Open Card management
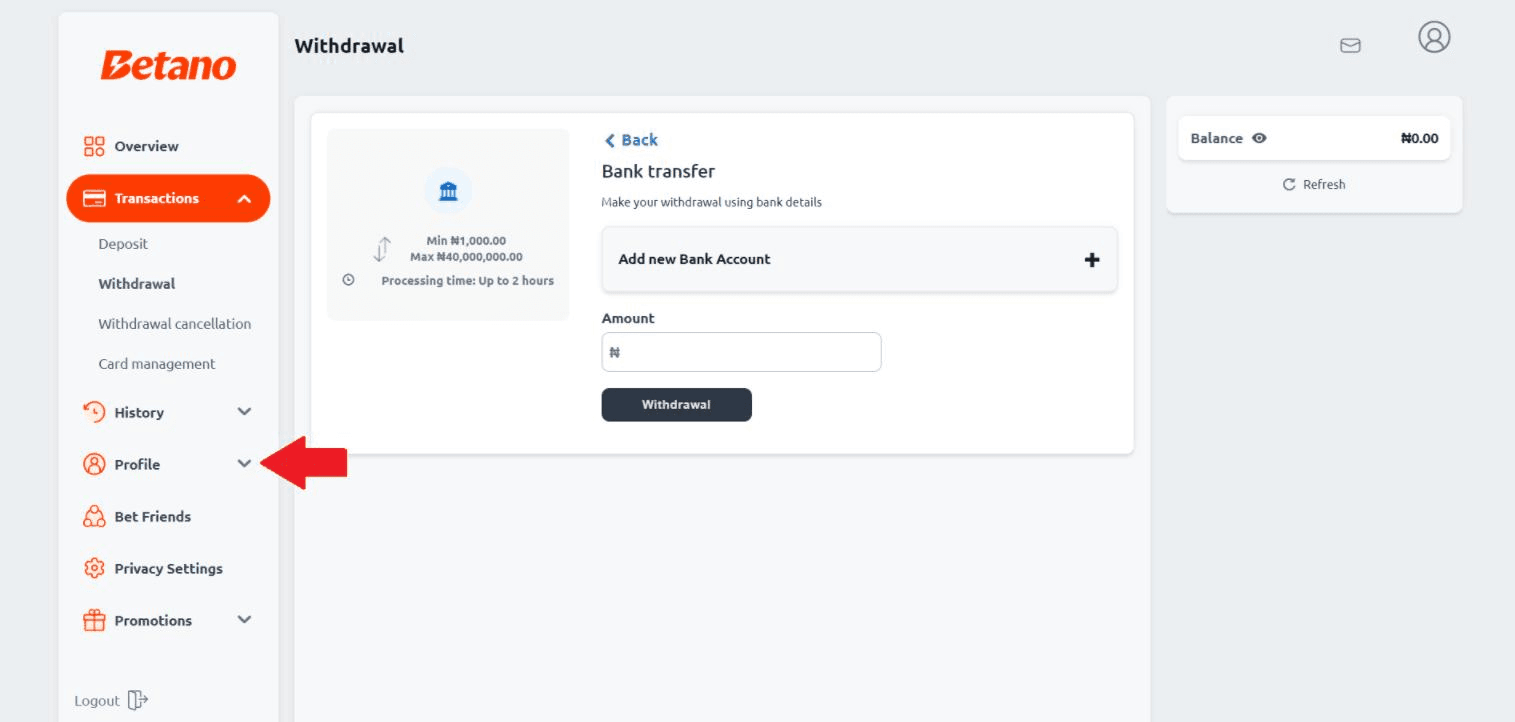Viewport: 1515px width, 722px height. point(156,364)
